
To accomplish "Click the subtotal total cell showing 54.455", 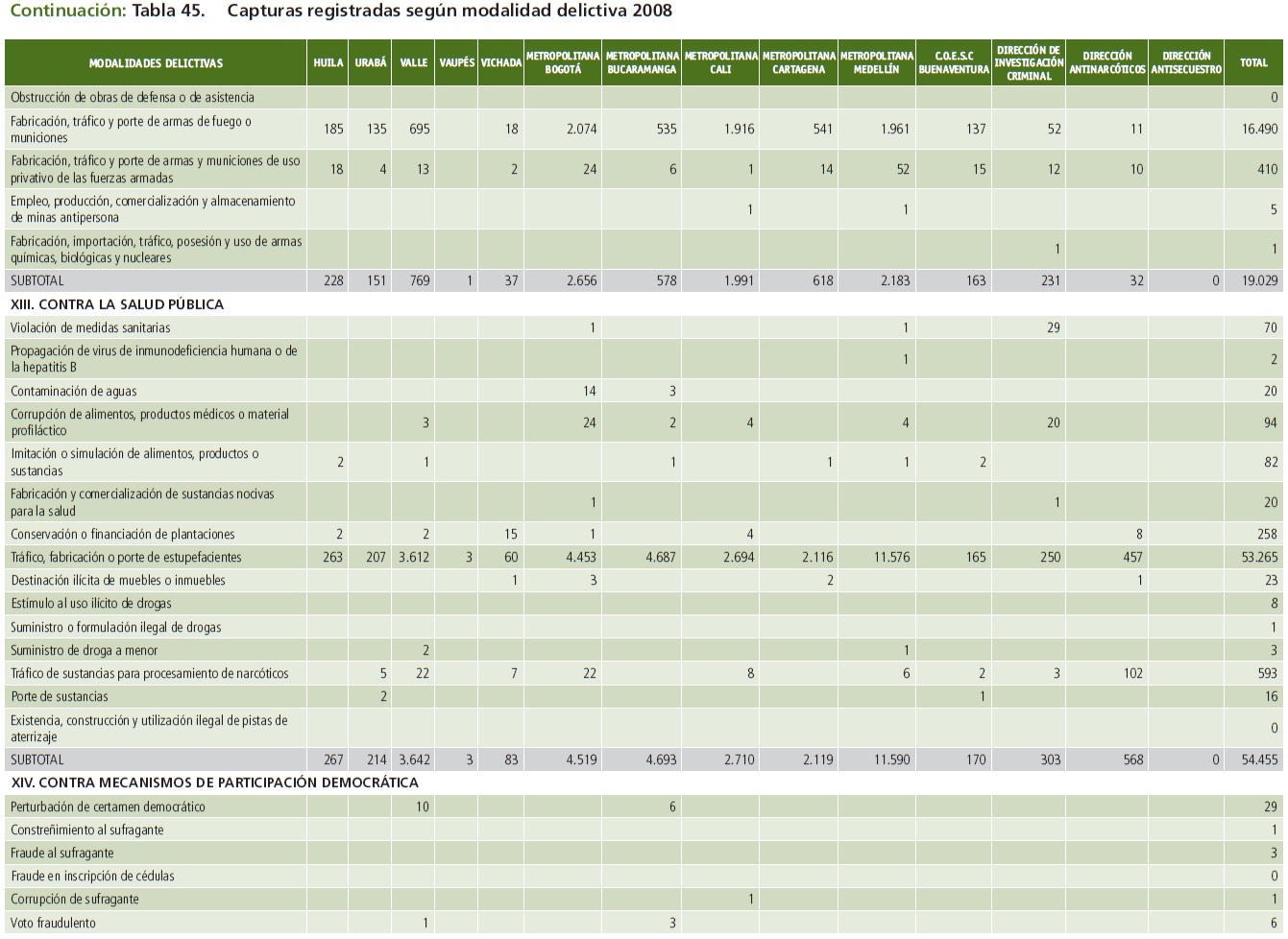I will [1259, 759].
